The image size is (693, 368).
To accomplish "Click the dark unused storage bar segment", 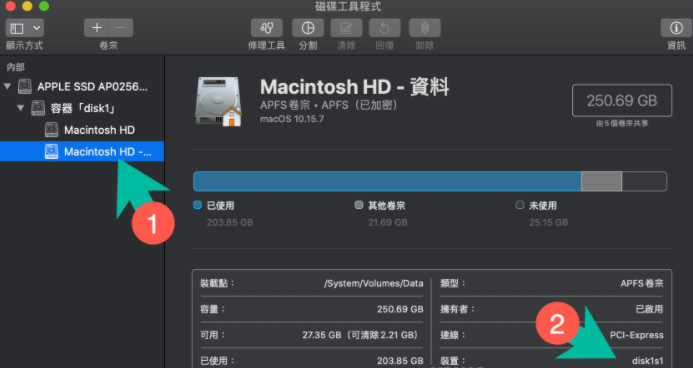I will point(644,181).
